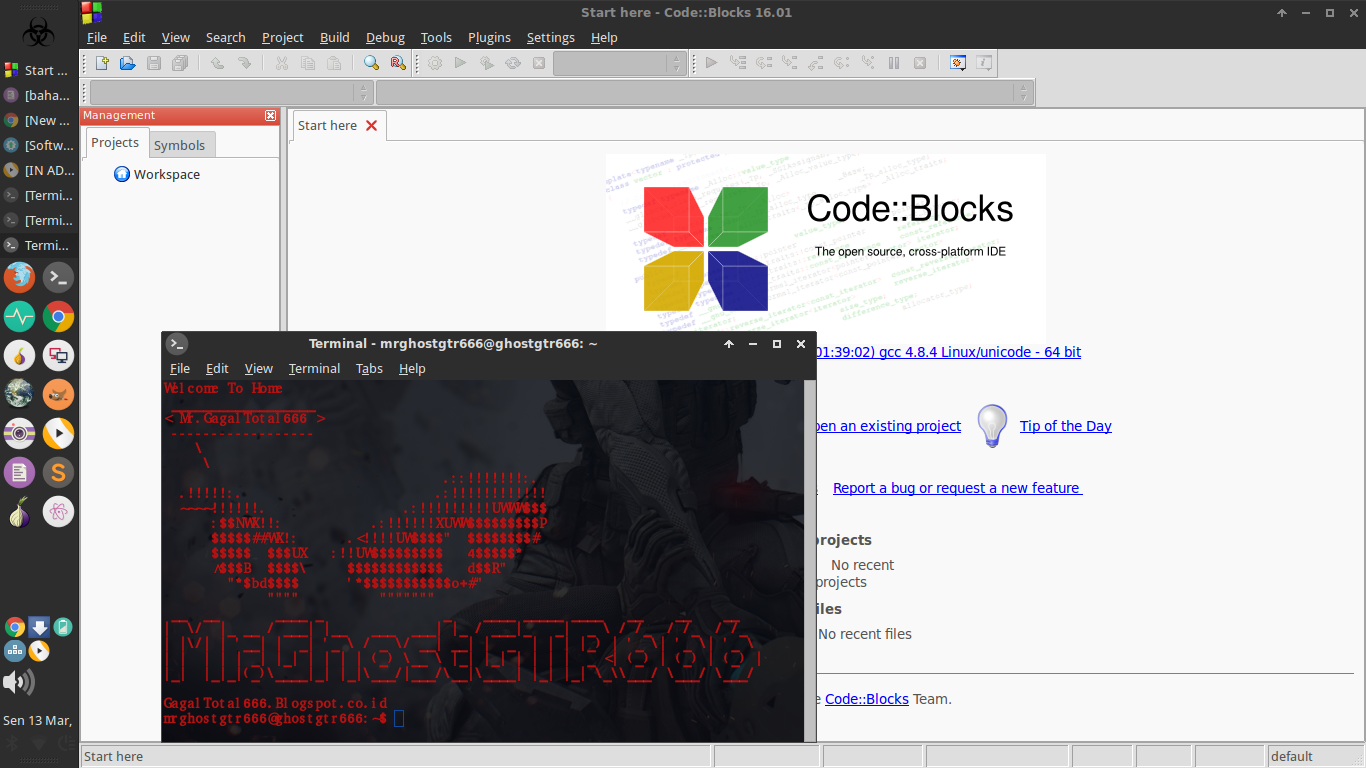Click the volume speaker icon in panel

[x=18, y=682]
